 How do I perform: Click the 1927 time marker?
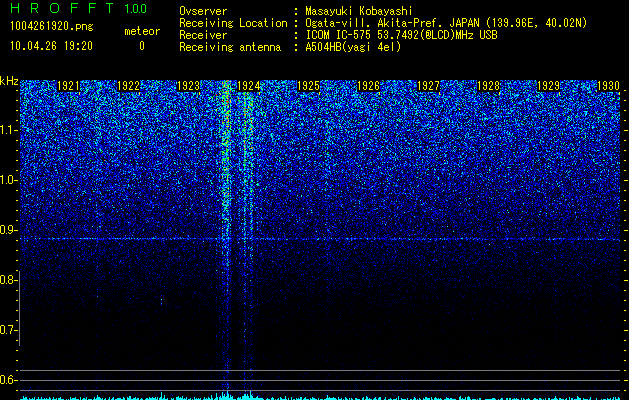tap(428, 86)
